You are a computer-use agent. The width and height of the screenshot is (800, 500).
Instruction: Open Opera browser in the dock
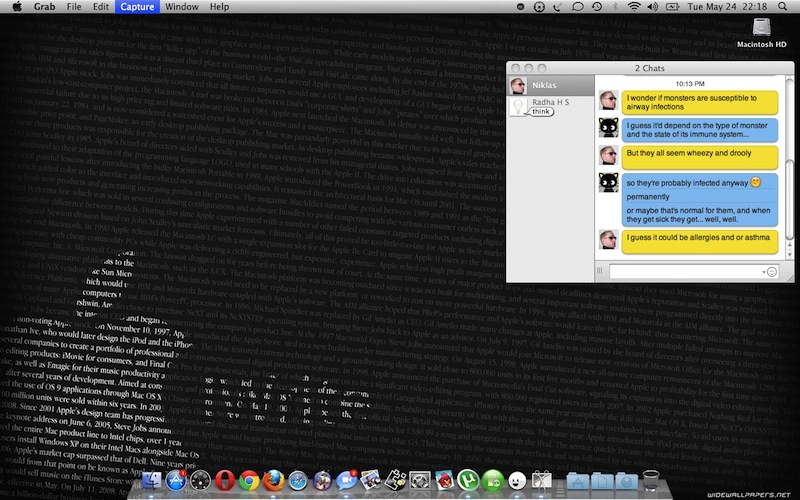pyautogui.click(x=223, y=481)
